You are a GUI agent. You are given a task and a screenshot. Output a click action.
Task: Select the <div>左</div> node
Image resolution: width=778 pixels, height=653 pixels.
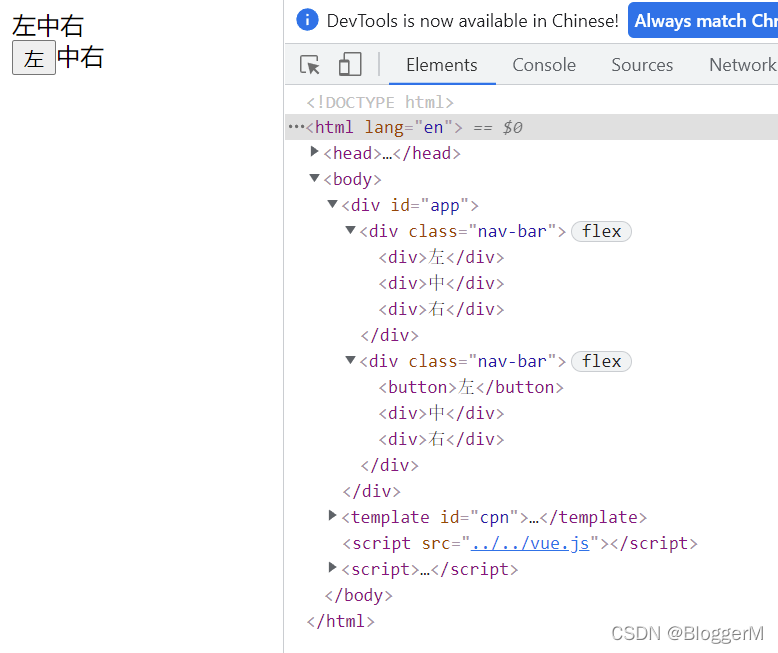441,258
